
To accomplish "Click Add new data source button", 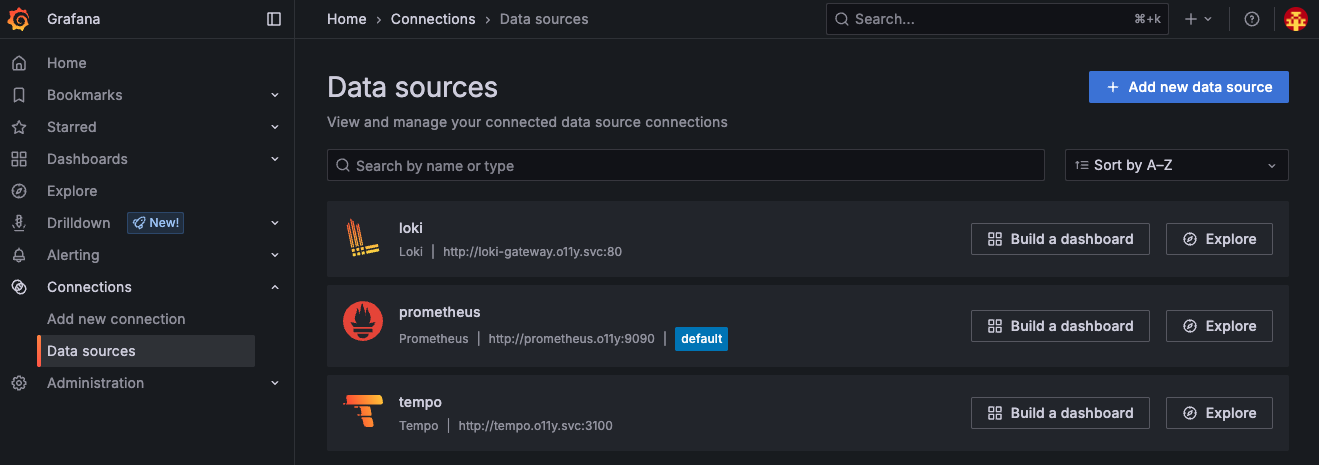I will click(1189, 87).
